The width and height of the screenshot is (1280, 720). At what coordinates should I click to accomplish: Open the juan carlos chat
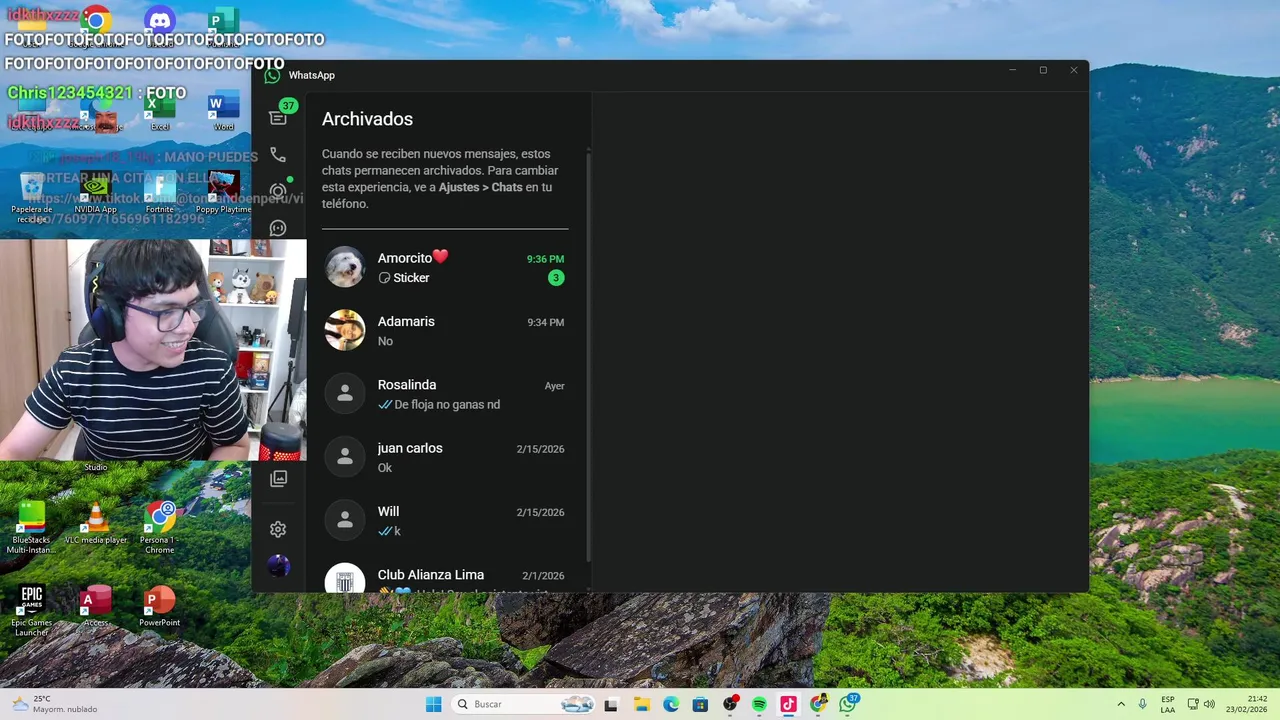pyautogui.click(x=445, y=457)
